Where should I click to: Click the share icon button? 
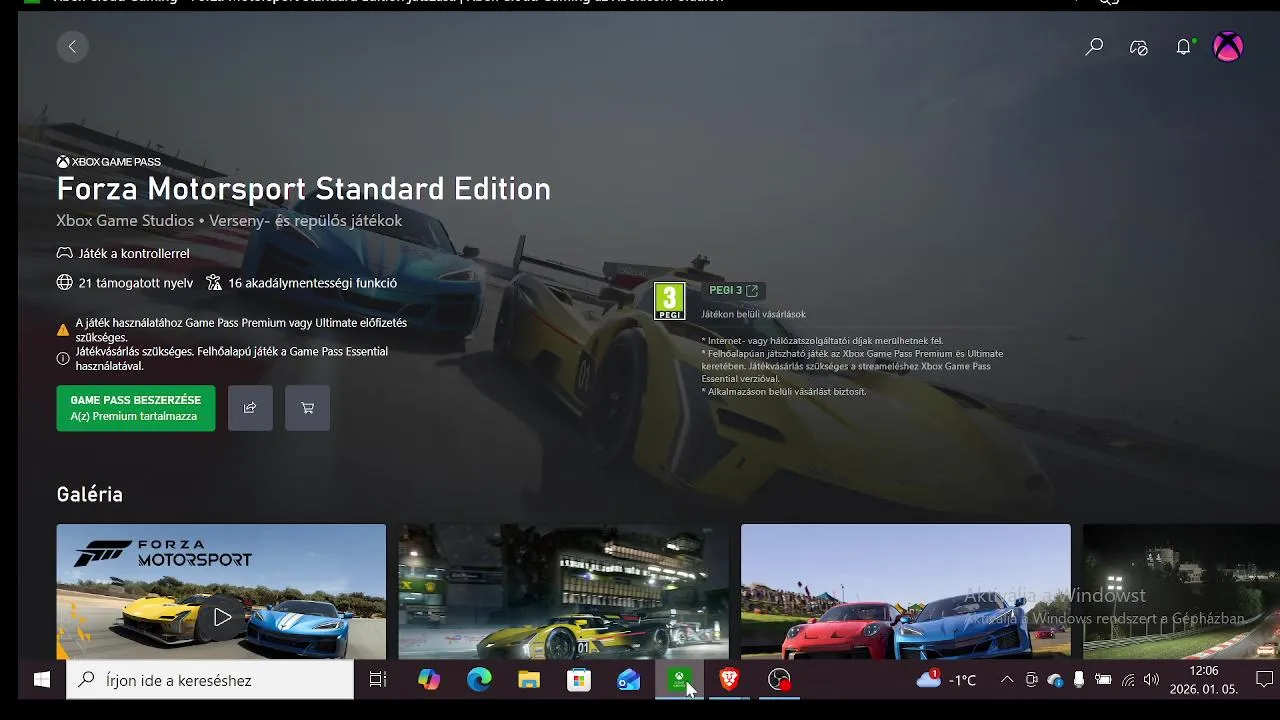tap(250, 408)
